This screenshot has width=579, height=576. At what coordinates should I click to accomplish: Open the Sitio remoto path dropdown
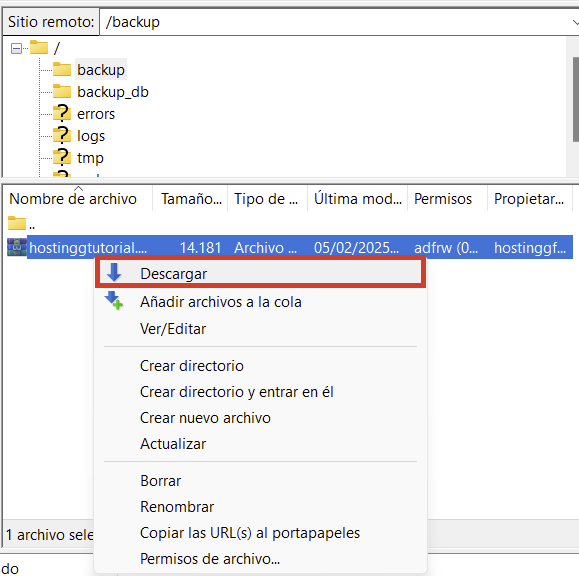(x=575, y=22)
